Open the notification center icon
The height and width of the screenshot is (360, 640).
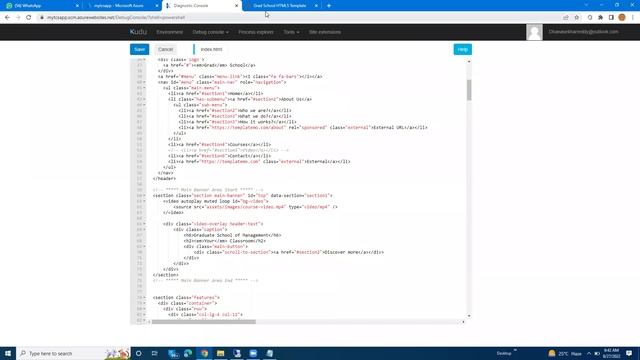point(629,353)
